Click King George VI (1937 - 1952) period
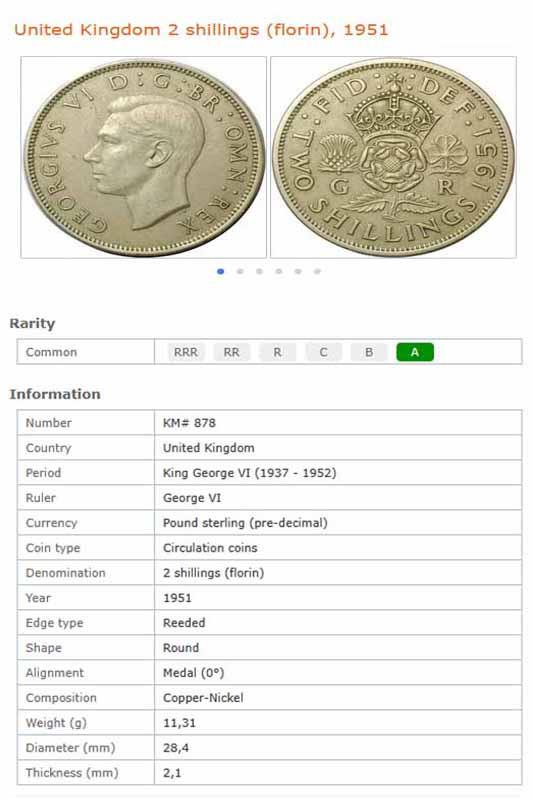 (249, 473)
